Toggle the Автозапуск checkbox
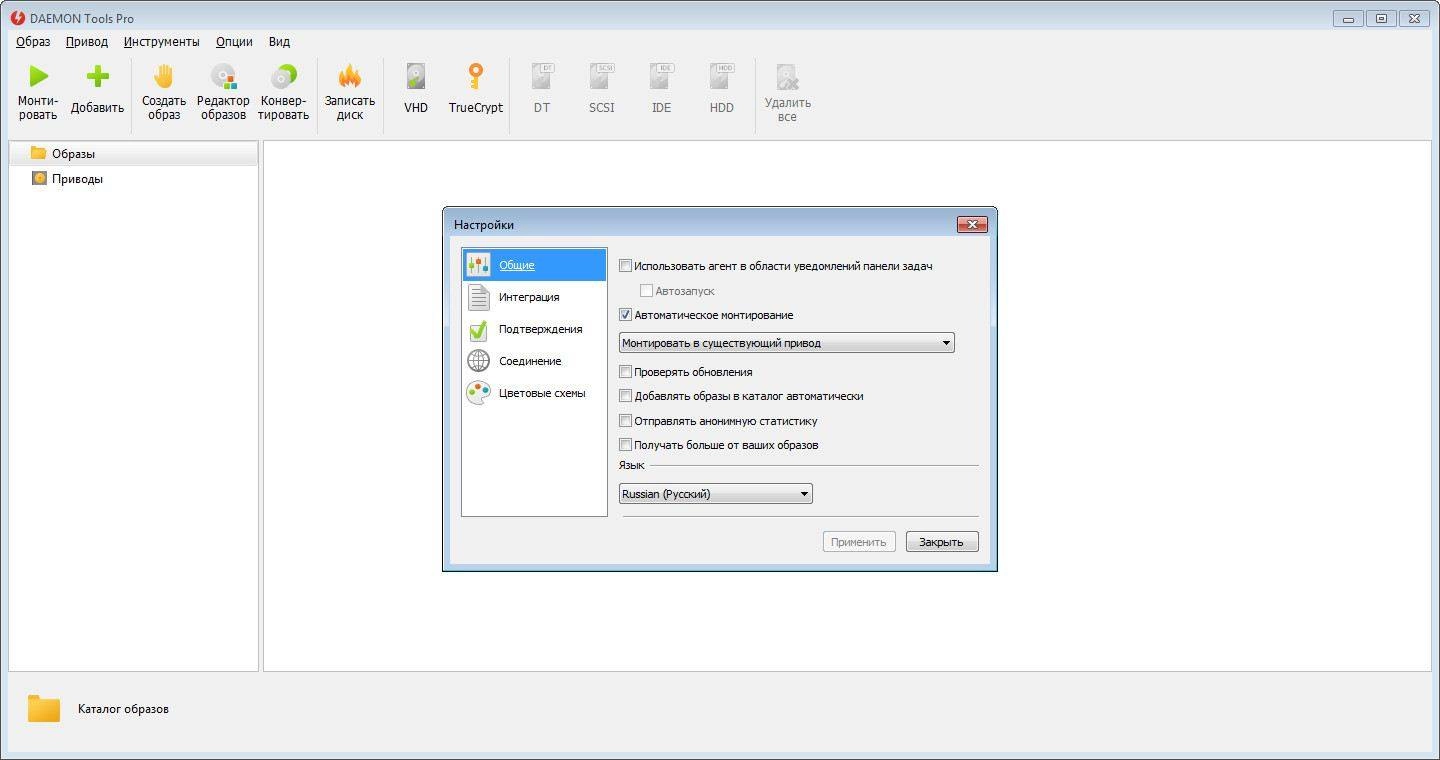Screen dimensions: 1440x760 click(646, 291)
